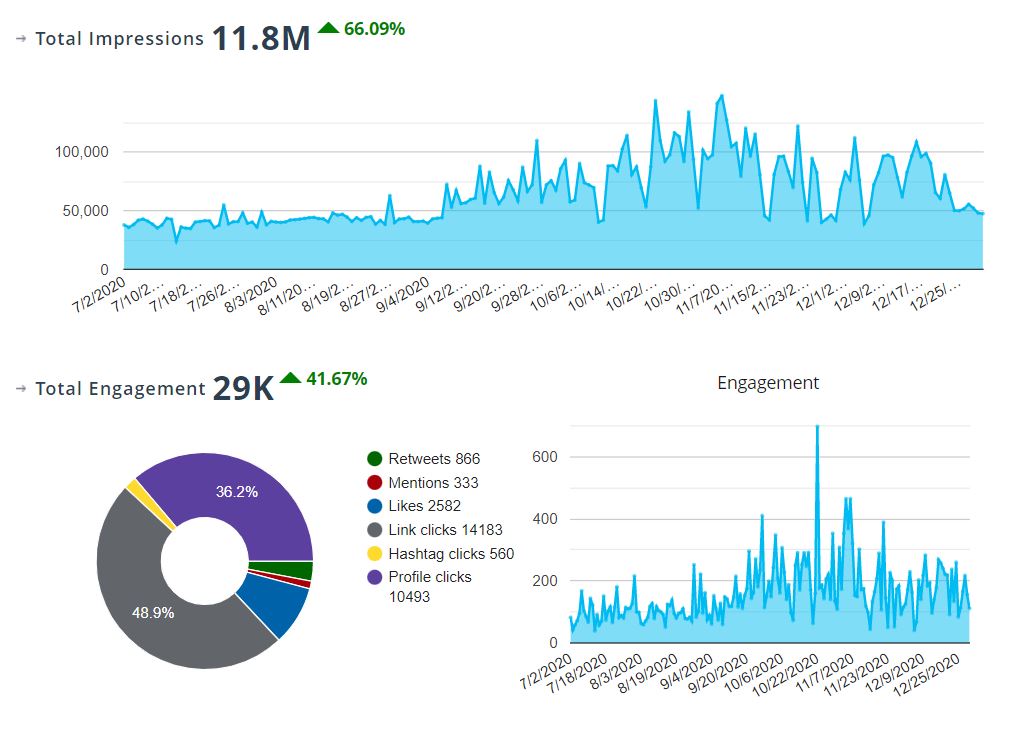Click the Engagement chart title
Image resolution: width=1036 pixels, height=736 pixels.
pyautogui.click(x=767, y=383)
